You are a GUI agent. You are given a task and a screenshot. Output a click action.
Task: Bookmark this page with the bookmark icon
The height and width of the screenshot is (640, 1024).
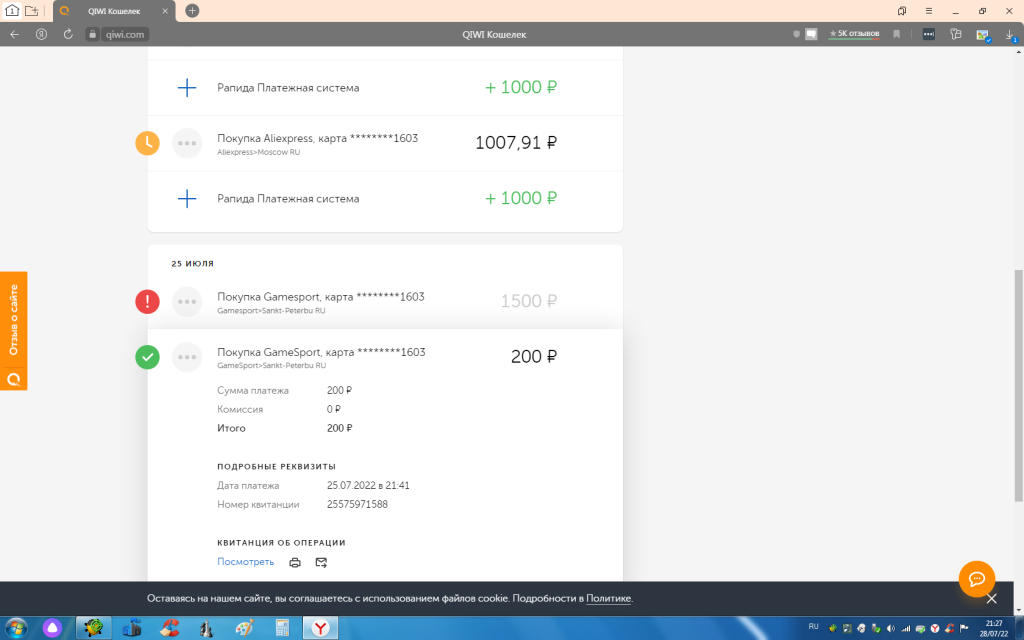click(897, 34)
